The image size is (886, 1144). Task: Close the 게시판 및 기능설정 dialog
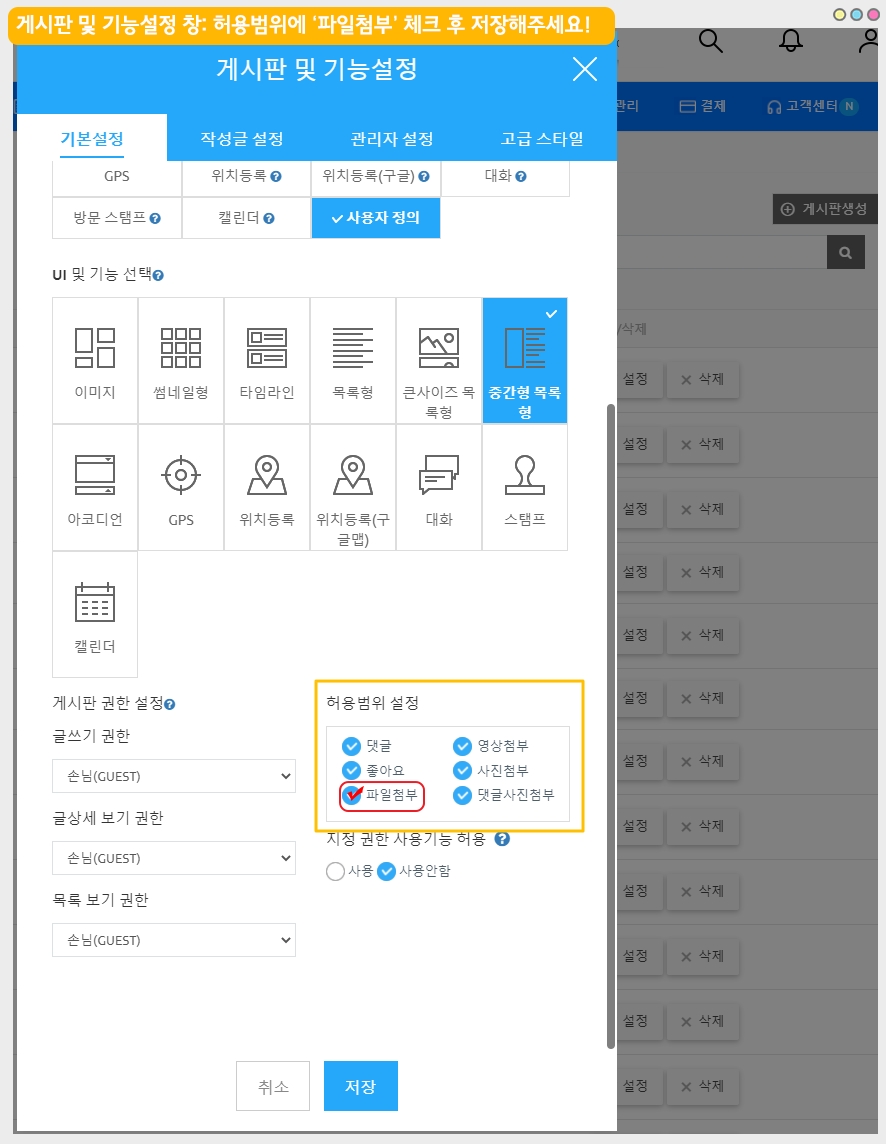[585, 69]
